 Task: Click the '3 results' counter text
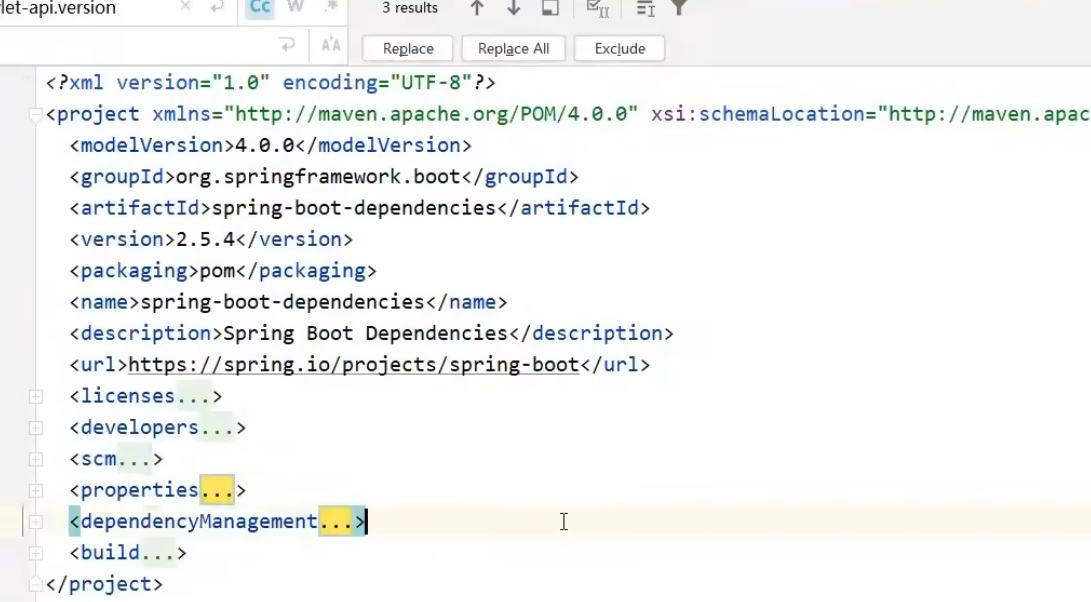(410, 8)
